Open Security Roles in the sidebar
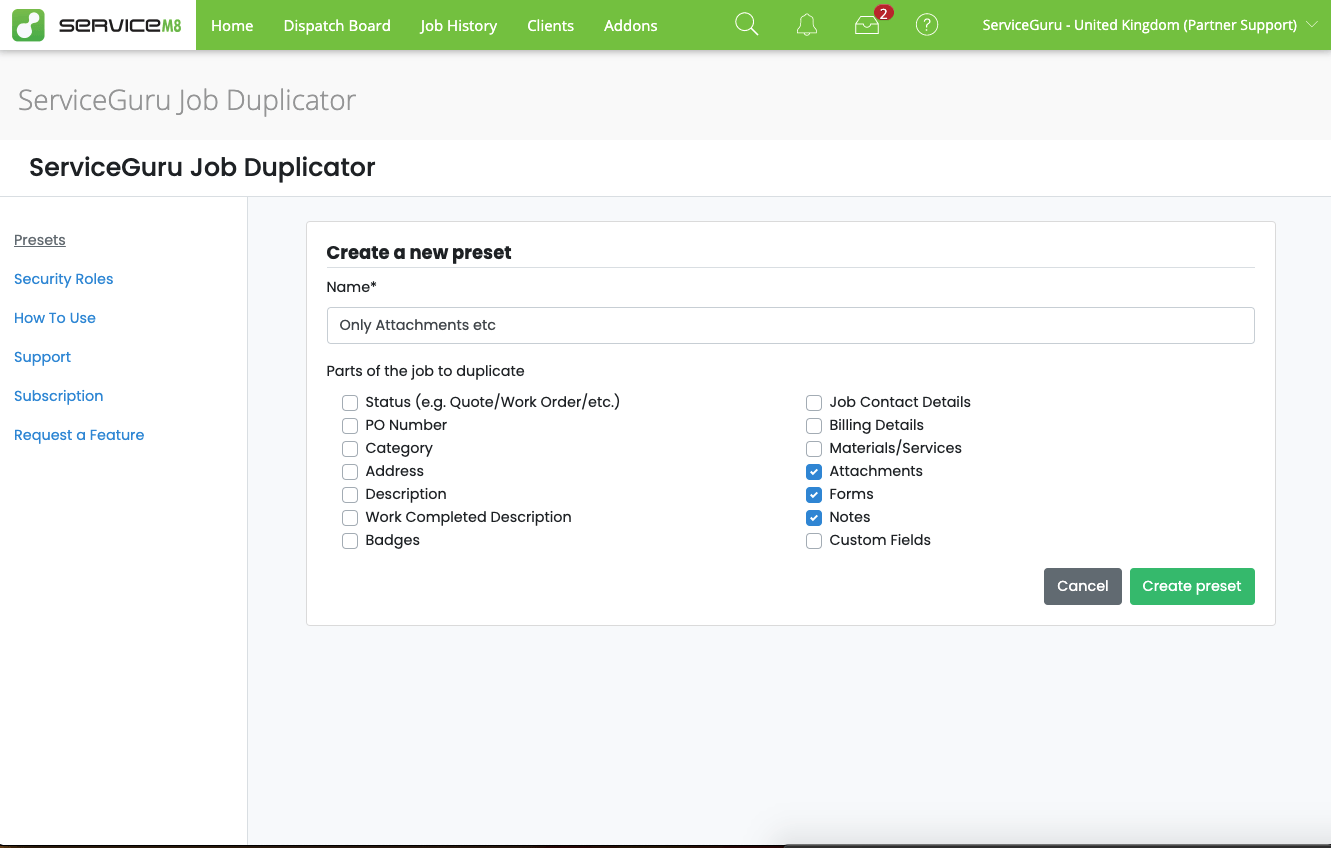The width and height of the screenshot is (1331, 848). [64, 279]
